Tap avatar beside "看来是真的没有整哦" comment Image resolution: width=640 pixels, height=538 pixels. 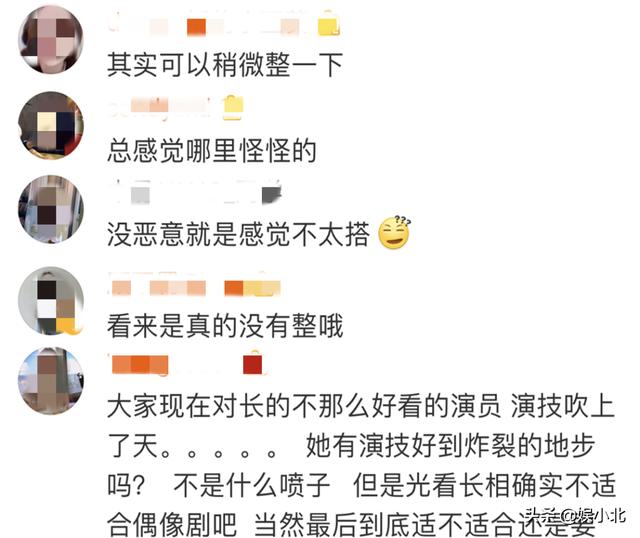tap(51, 301)
